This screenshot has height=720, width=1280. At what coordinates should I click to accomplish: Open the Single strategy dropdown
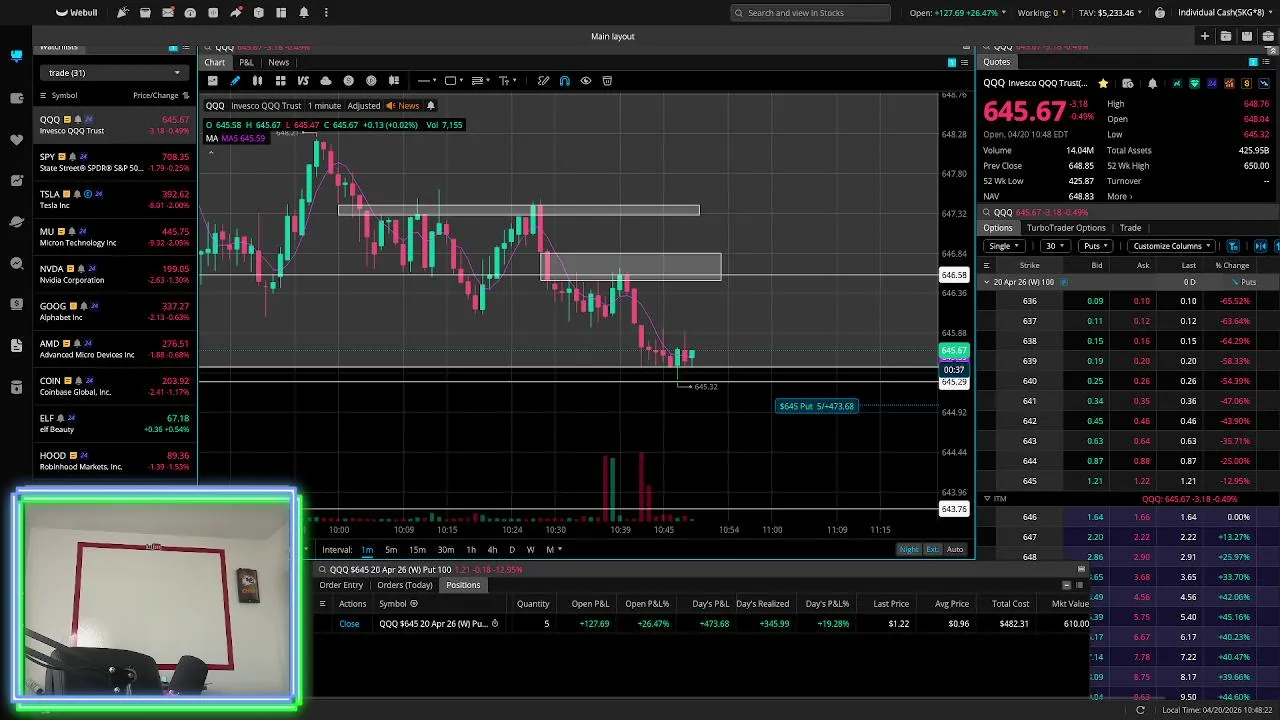1003,246
